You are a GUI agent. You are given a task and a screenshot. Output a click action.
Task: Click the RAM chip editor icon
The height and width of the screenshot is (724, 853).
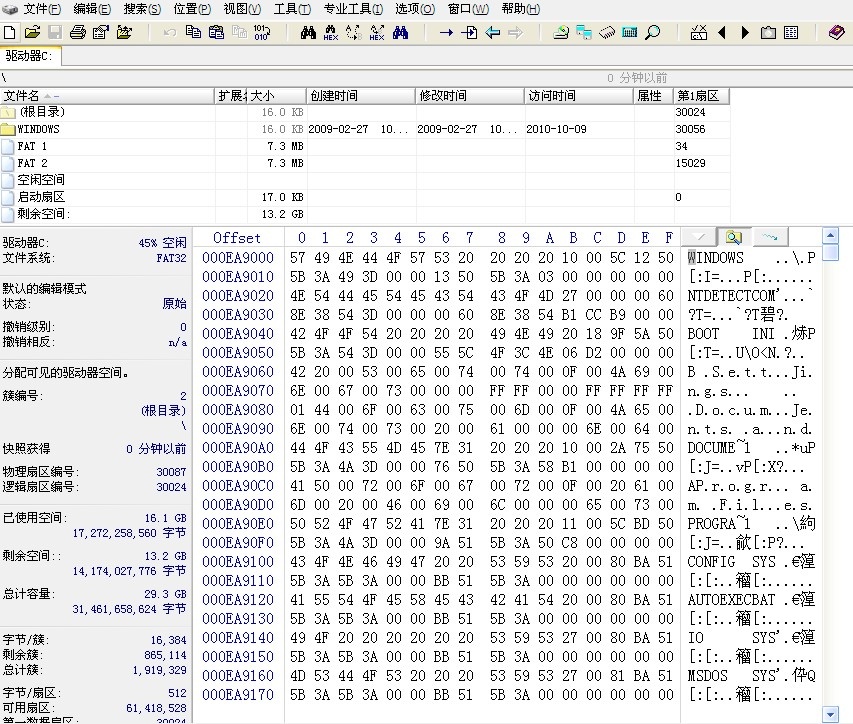click(607, 33)
